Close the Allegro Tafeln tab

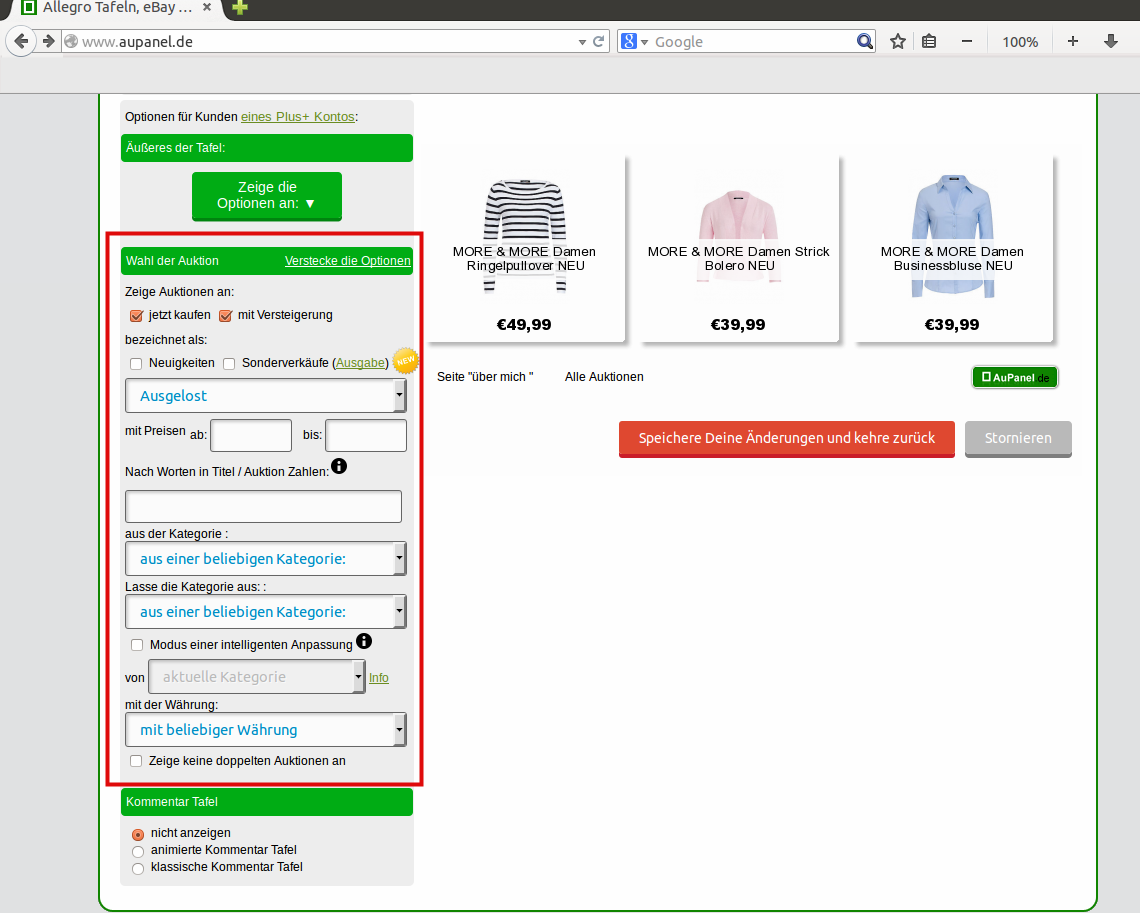[206, 7]
